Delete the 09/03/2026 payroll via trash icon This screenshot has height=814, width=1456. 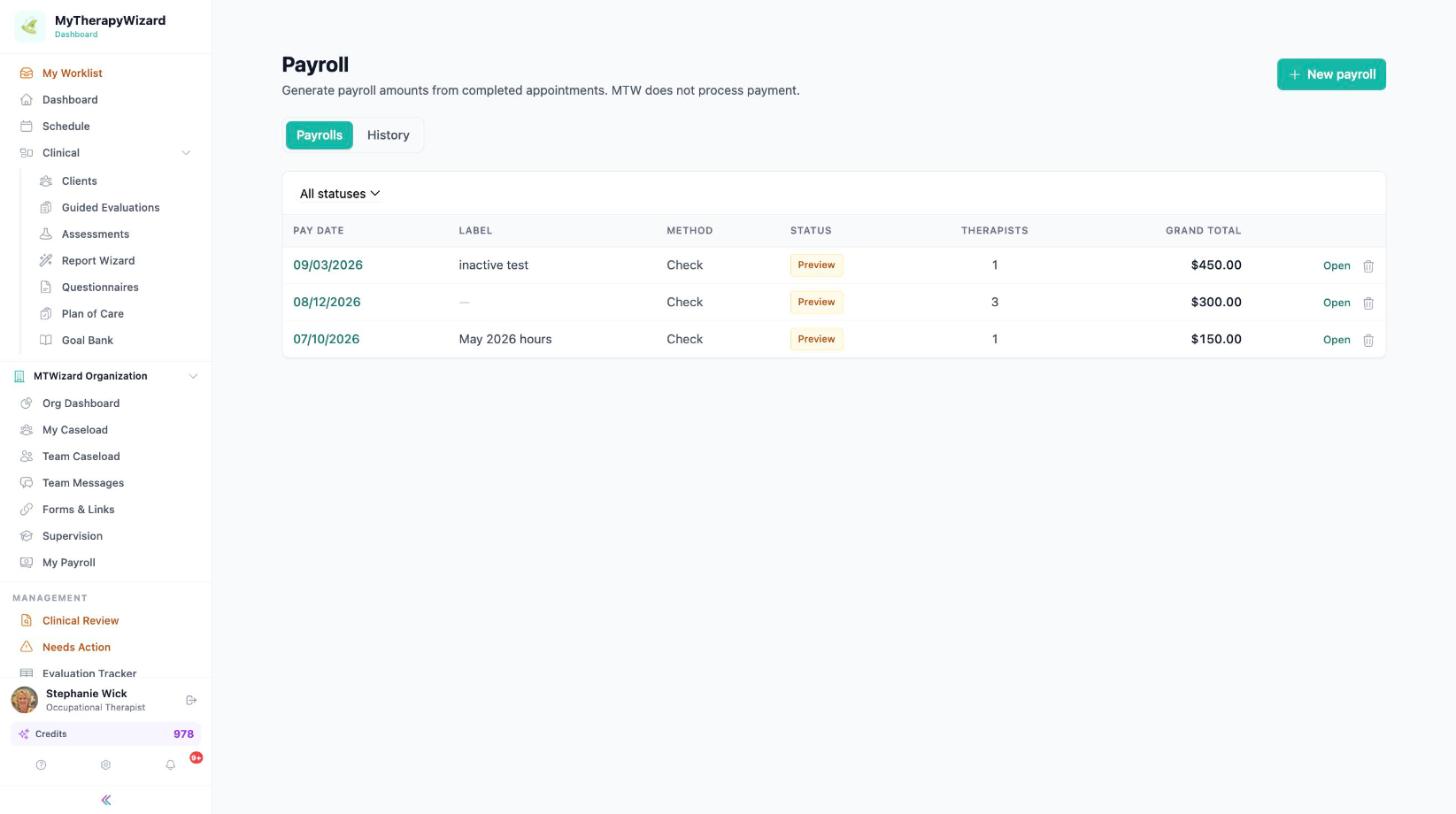[x=1368, y=266]
